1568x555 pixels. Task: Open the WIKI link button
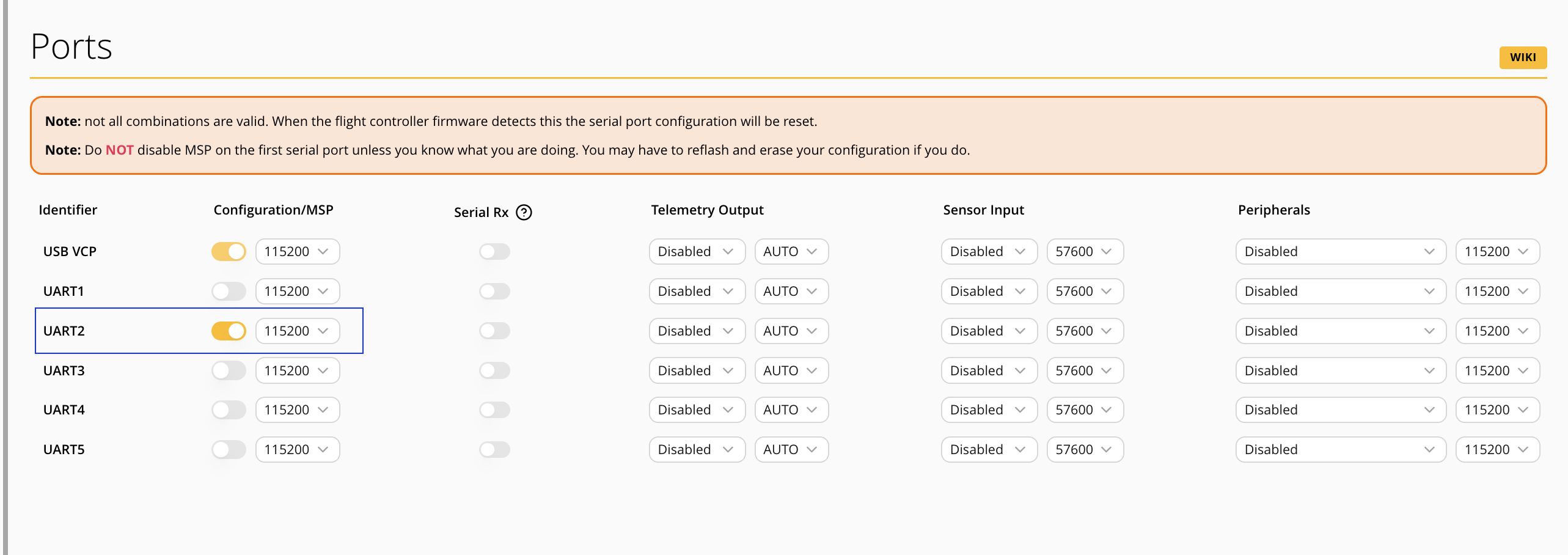(1522, 57)
